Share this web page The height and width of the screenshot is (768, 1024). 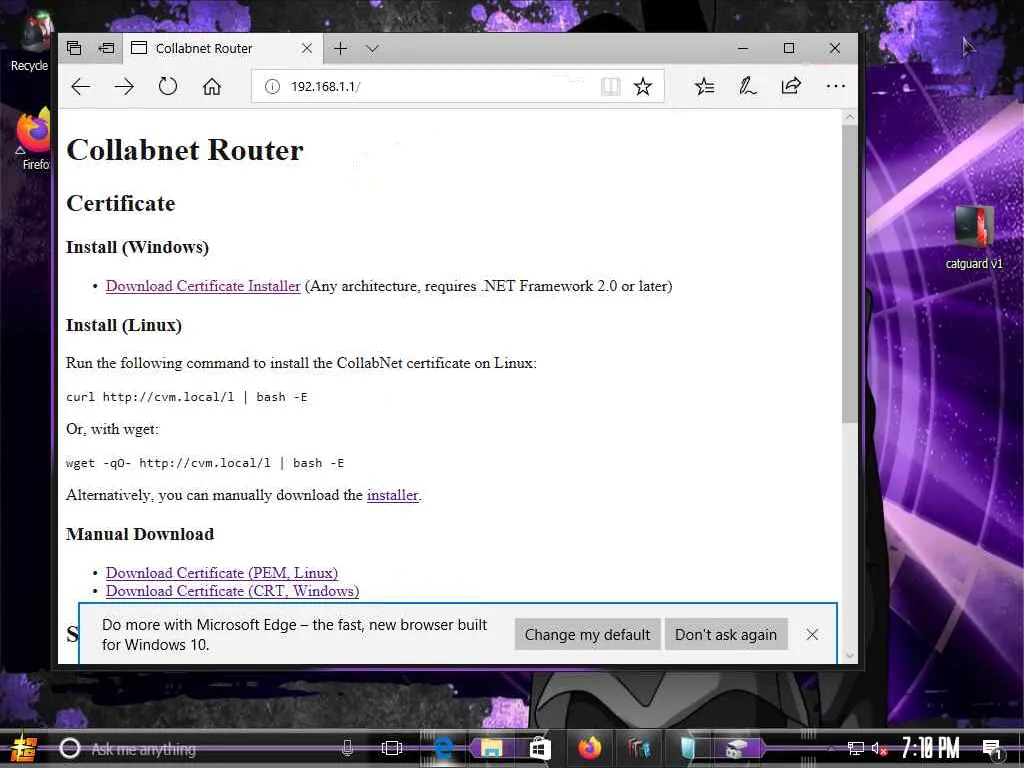coord(791,86)
